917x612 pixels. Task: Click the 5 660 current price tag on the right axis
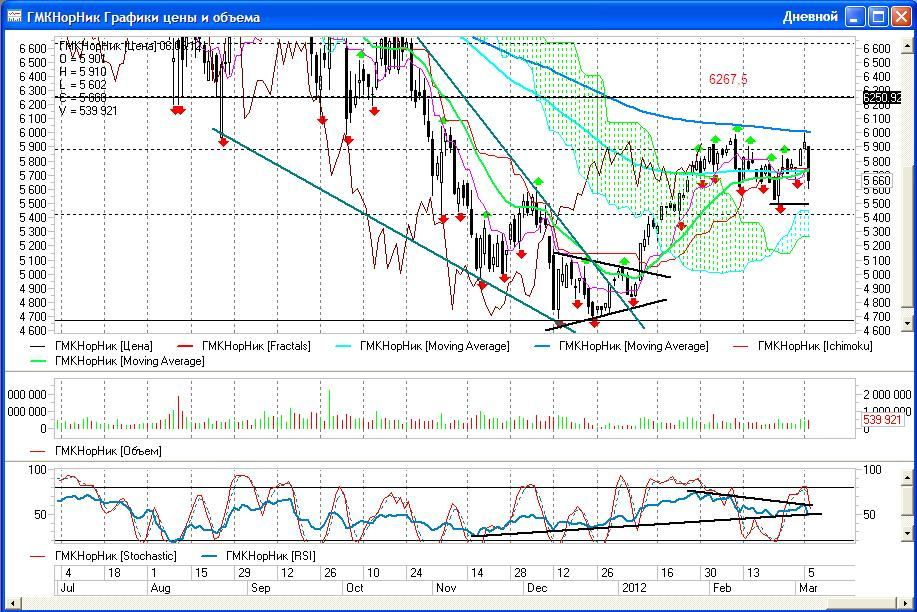(x=877, y=180)
